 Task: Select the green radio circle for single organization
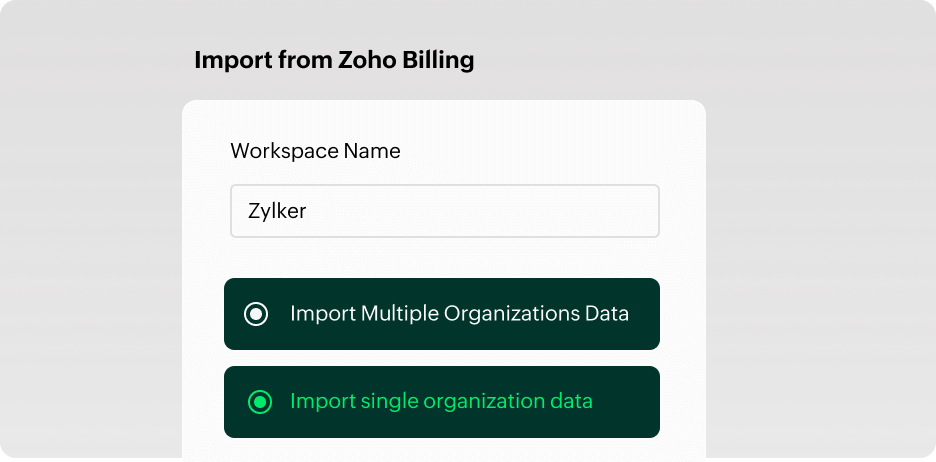coord(260,402)
